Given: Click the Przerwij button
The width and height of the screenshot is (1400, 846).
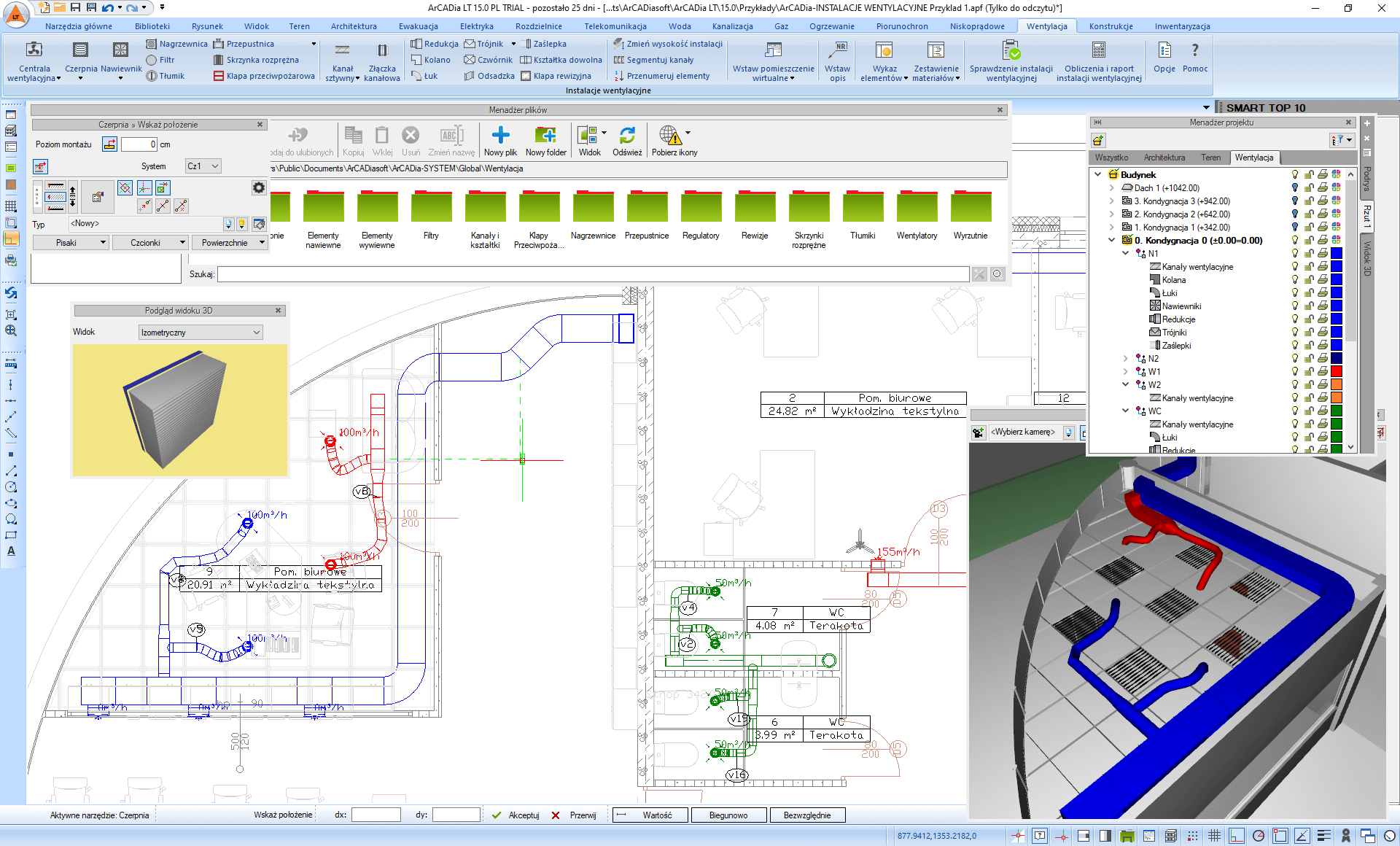Looking at the screenshot, I should click(575, 815).
